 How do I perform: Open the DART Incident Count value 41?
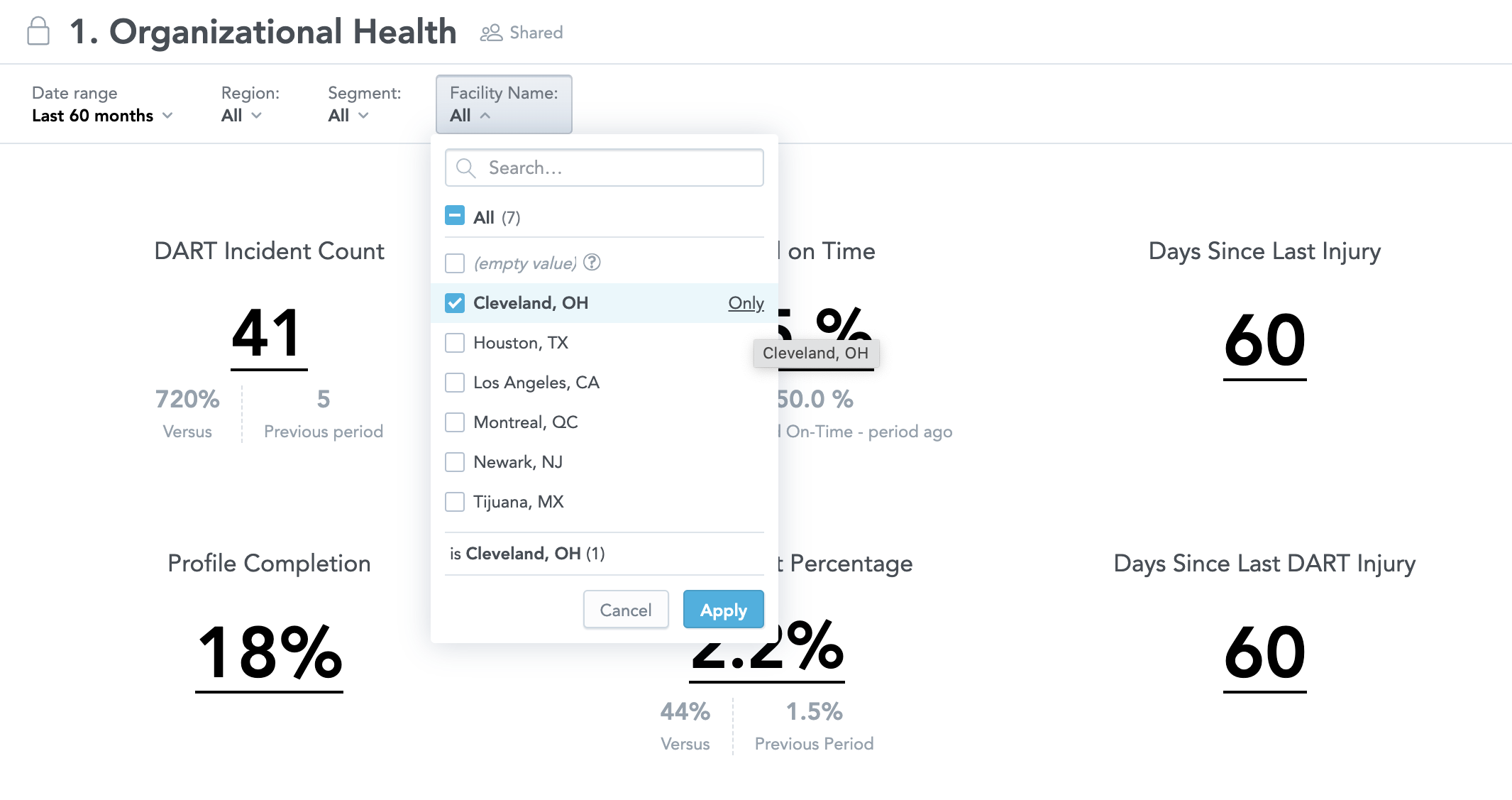click(269, 334)
